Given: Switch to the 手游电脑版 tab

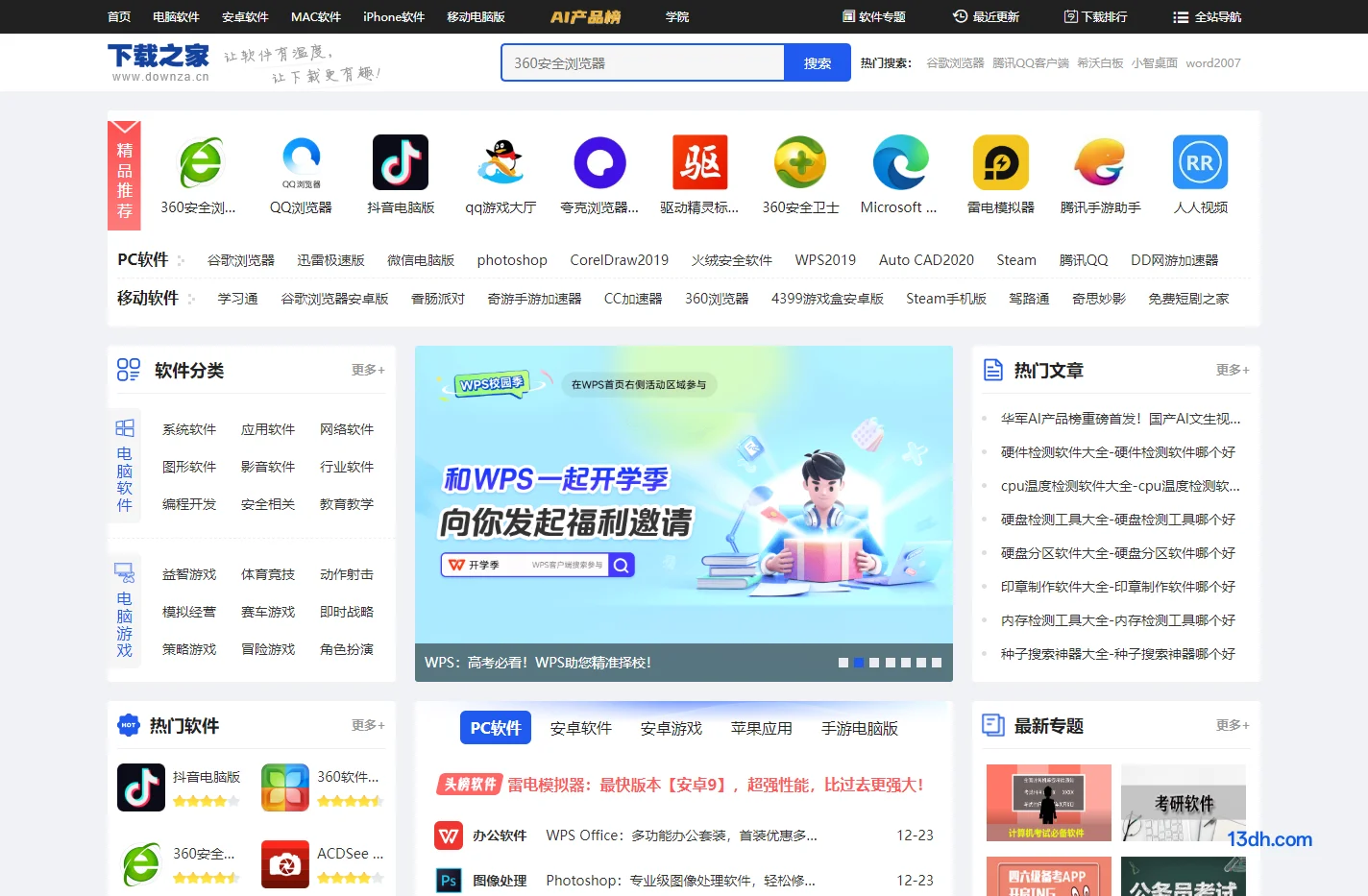Looking at the screenshot, I should 860,728.
